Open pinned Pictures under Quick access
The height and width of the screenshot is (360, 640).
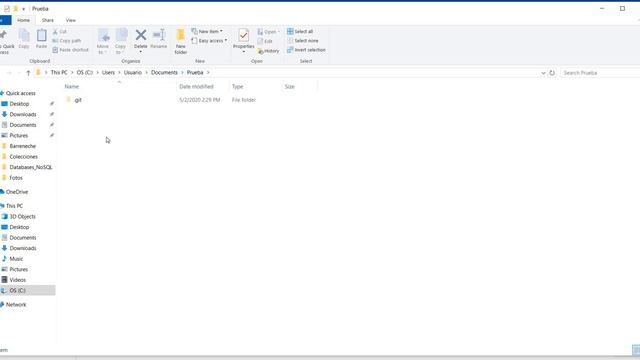tap(19, 136)
